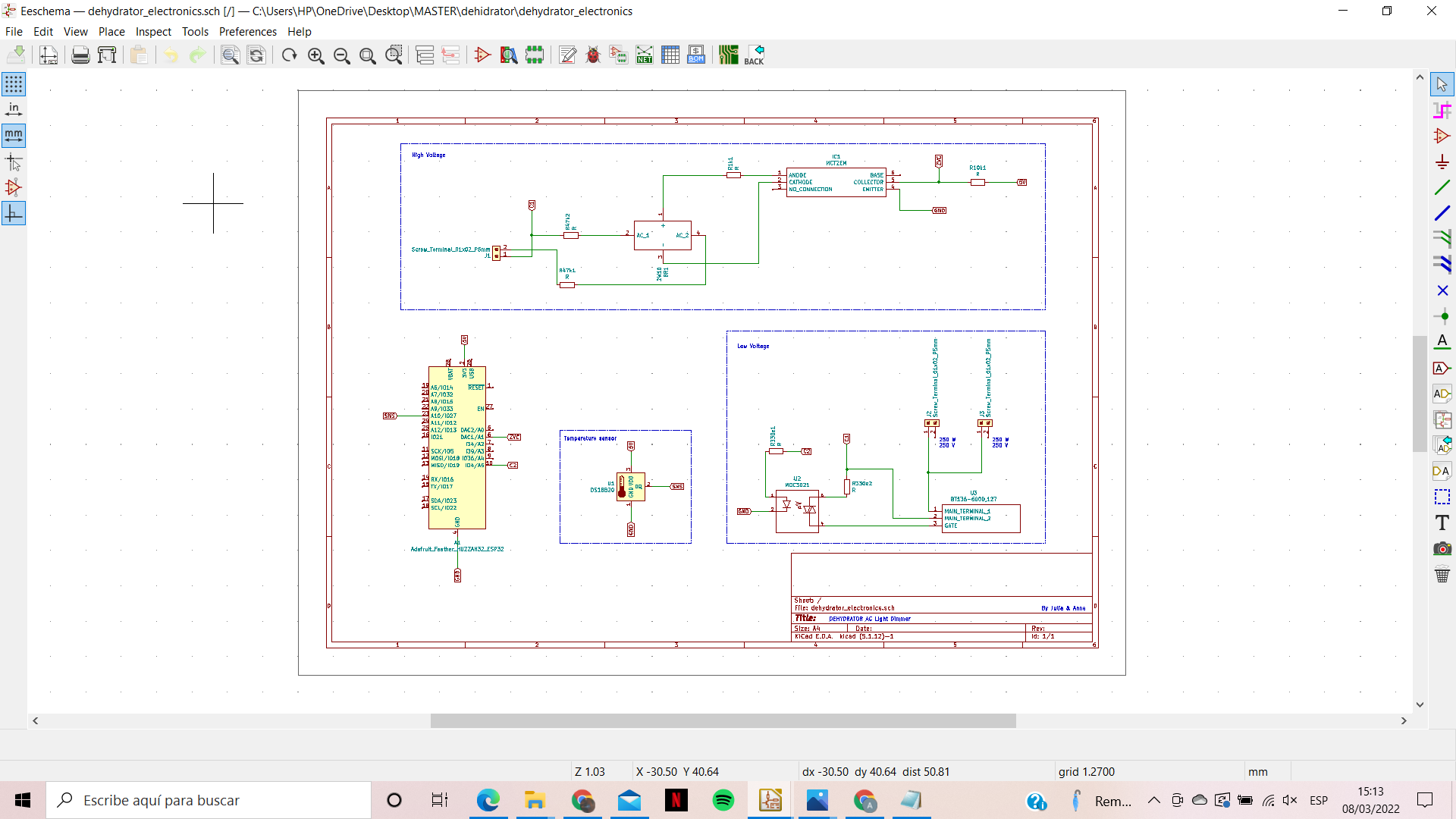The height and width of the screenshot is (819, 1456).
Task: Select the graphic lines tool
Action: 1442,497
